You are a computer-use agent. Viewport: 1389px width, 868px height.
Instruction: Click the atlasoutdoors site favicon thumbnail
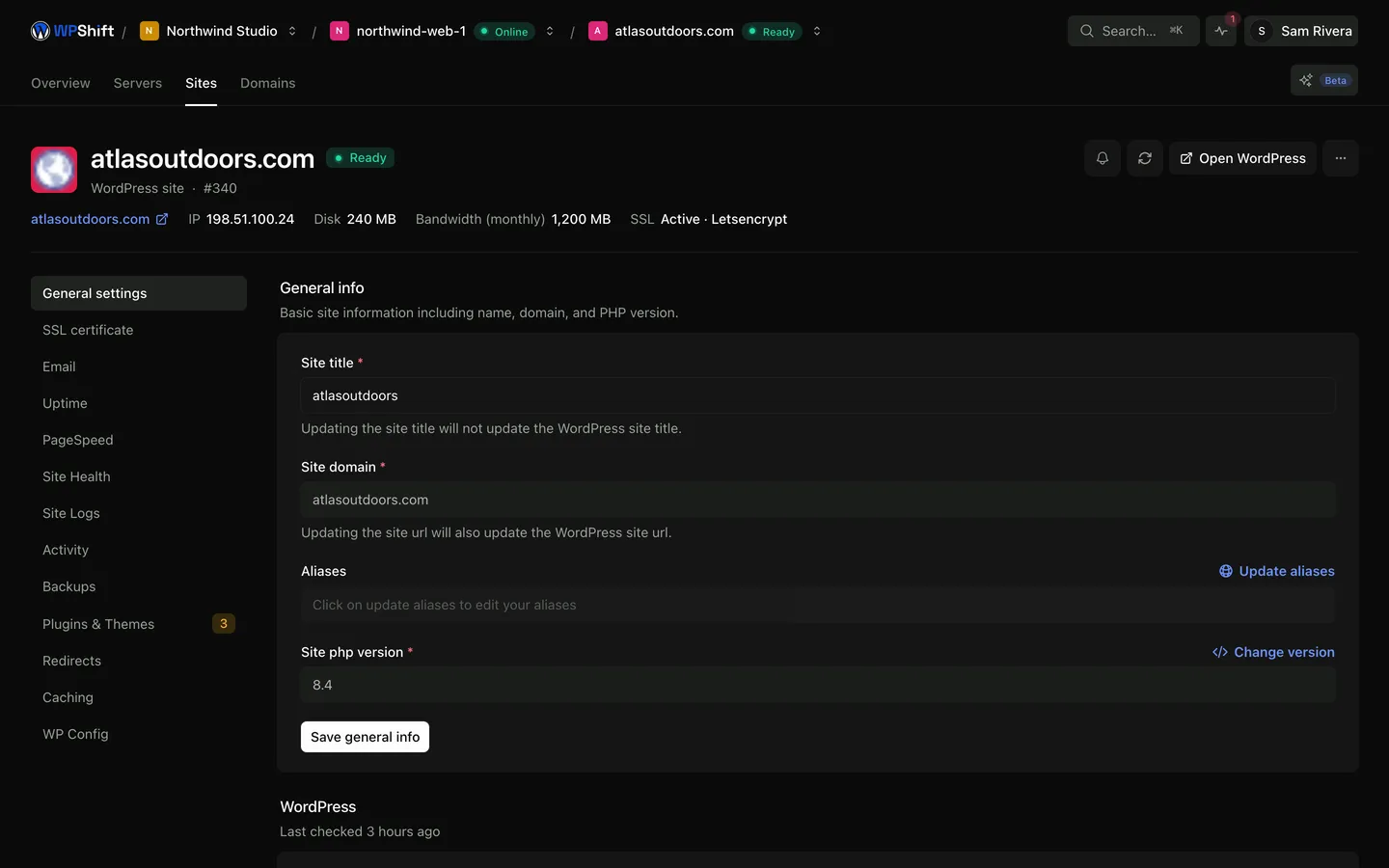[x=54, y=170]
